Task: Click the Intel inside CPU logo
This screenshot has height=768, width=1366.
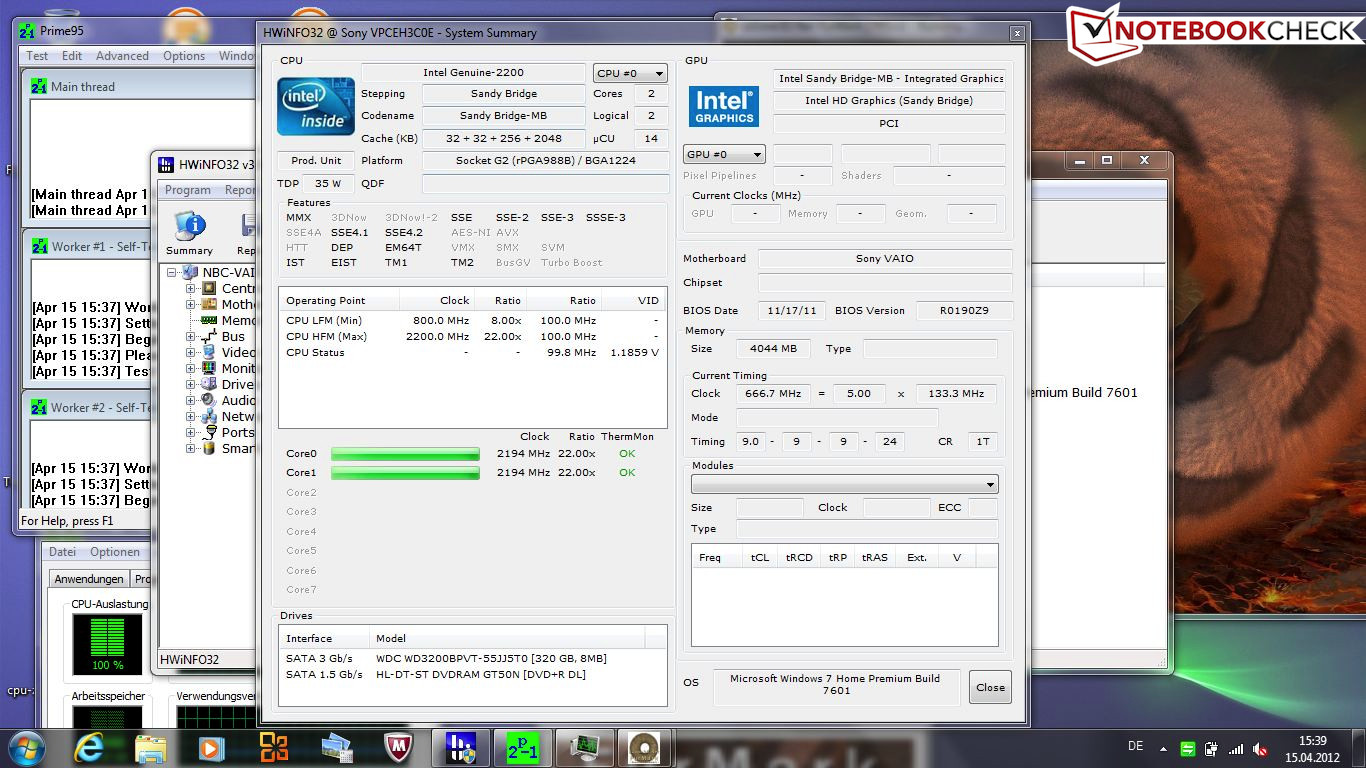Action: pos(315,106)
